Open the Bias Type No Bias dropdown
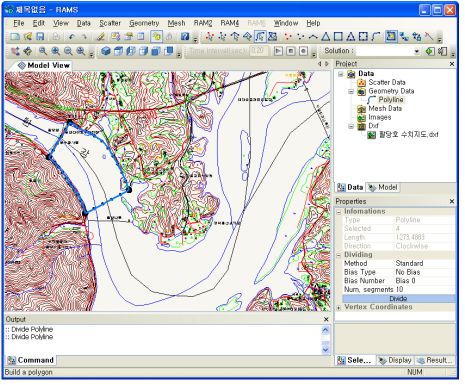 (425, 272)
